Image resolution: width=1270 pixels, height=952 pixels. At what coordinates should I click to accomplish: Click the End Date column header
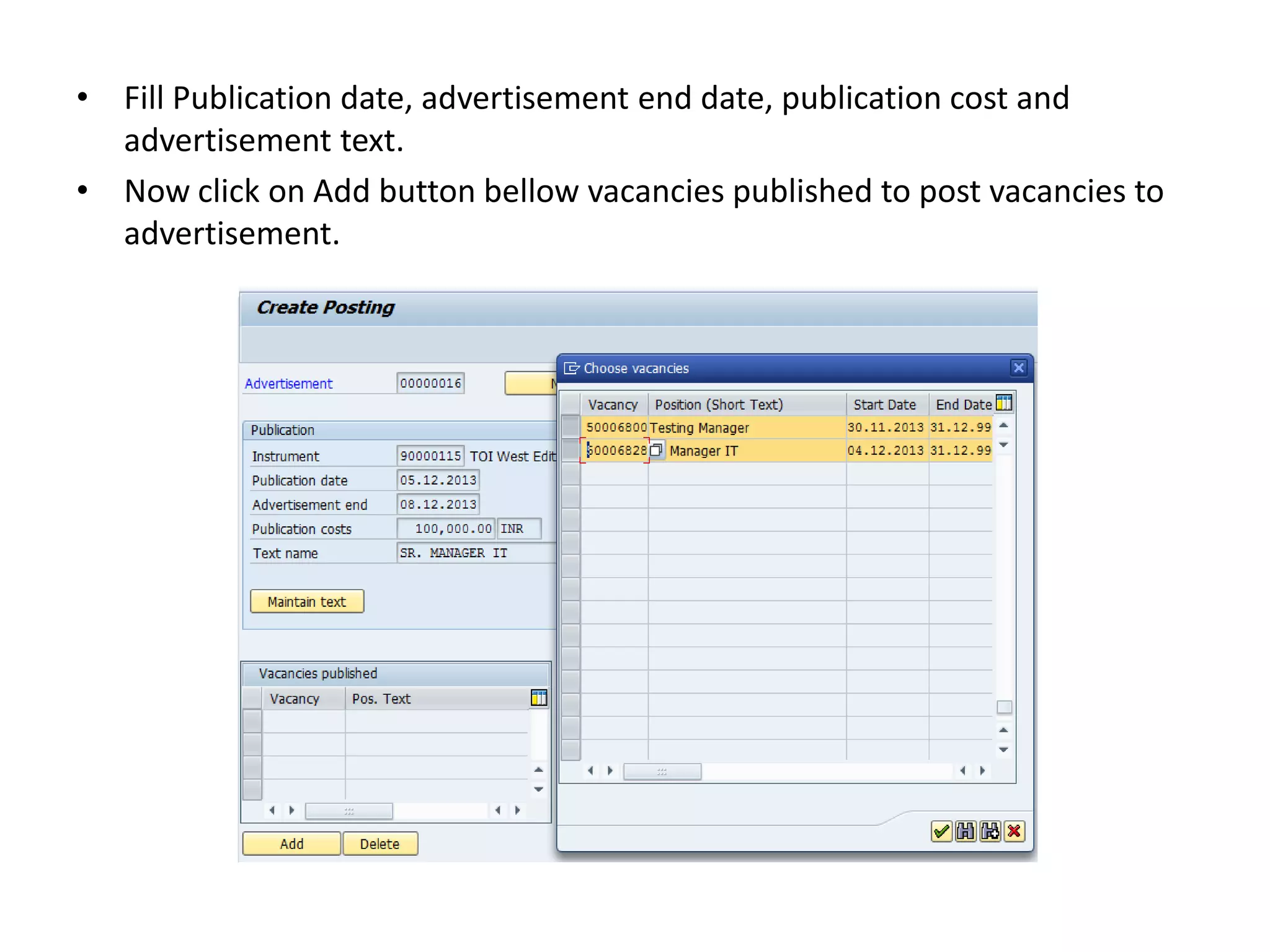click(963, 405)
